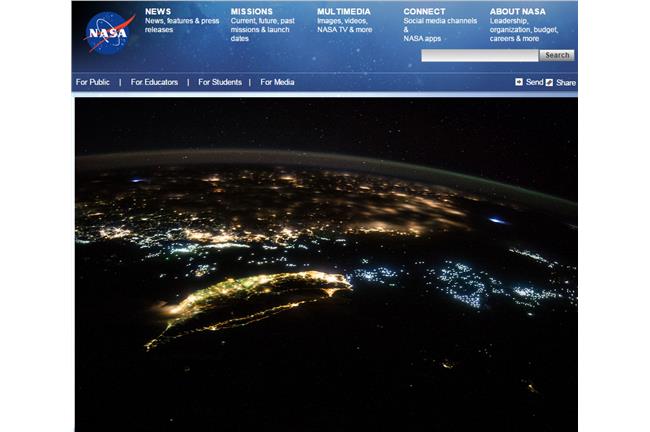Click the Share link text
The image size is (650, 432).
pyautogui.click(x=566, y=83)
